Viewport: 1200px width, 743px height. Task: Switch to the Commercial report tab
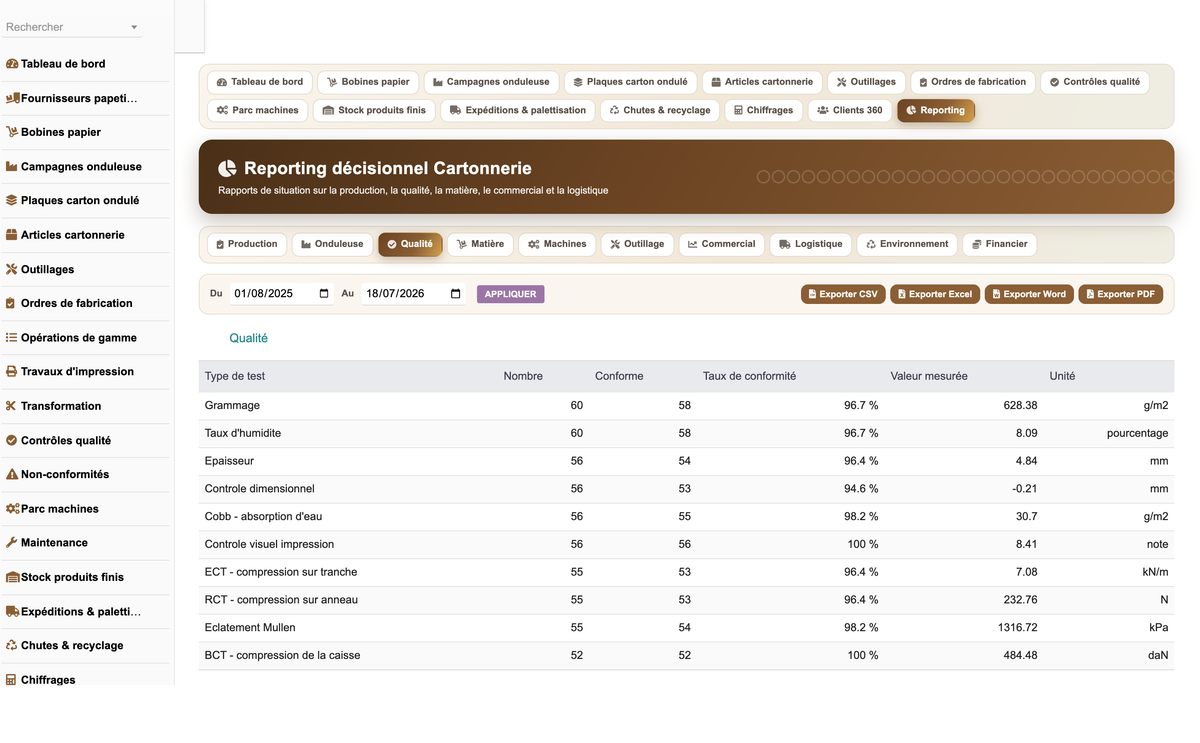(x=722, y=244)
